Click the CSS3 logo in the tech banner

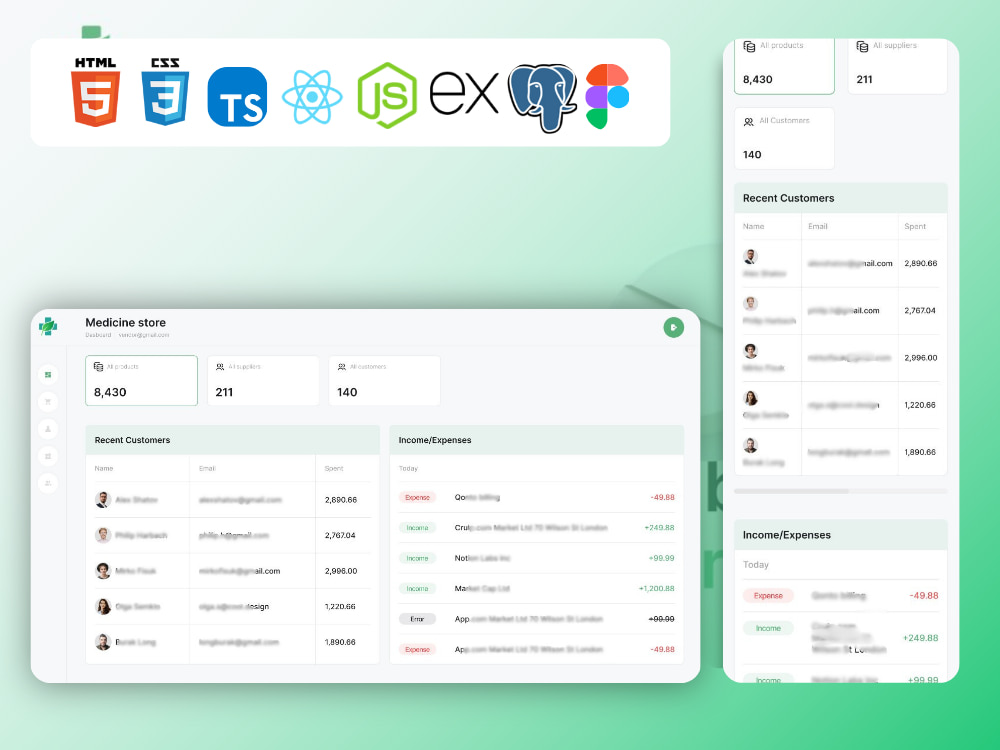pos(165,92)
